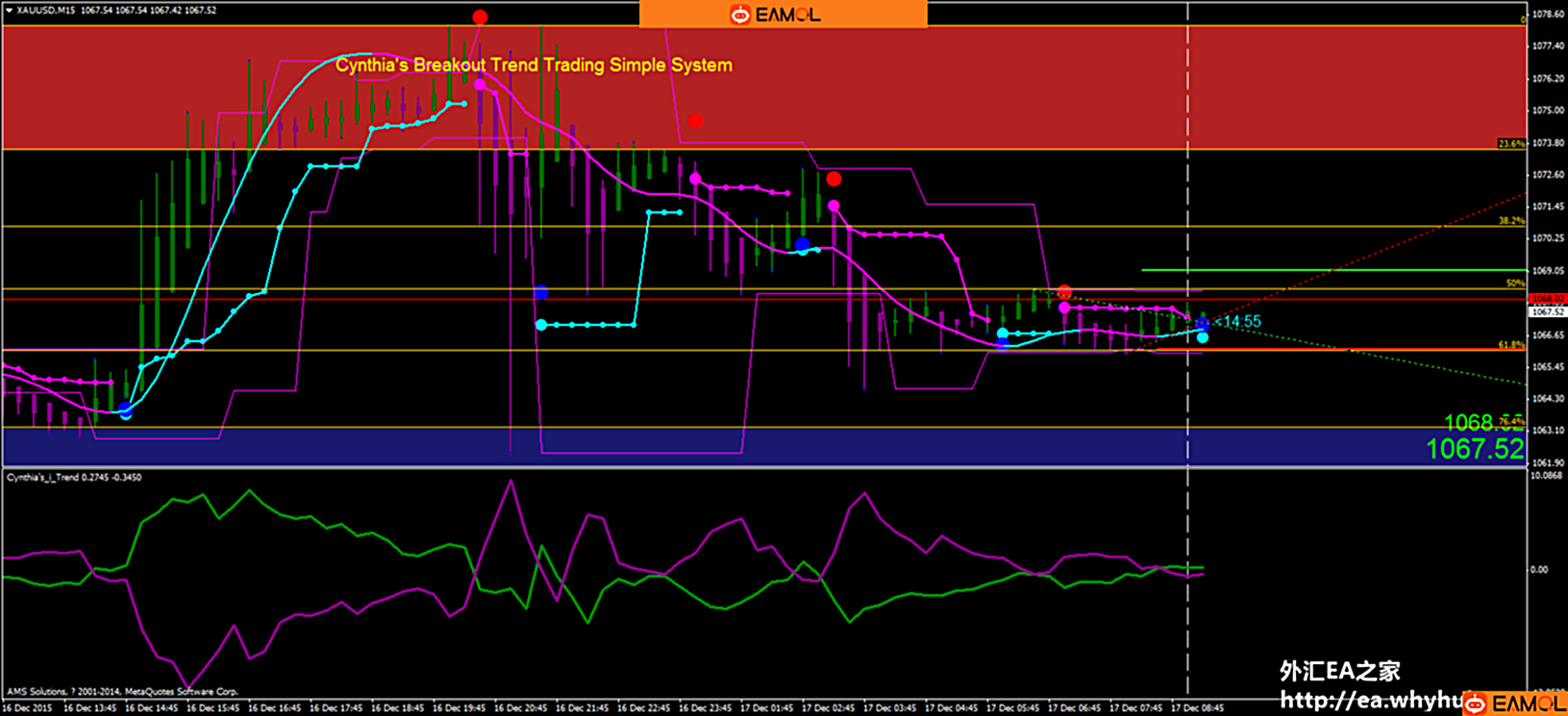Viewport: 1568px width, 716px height.
Task: Click the 0.00 level on indicator scale
Action: point(1539,569)
